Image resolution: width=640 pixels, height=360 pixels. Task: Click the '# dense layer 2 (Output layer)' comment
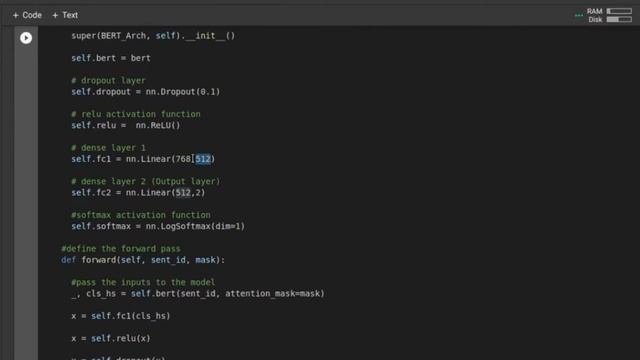(x=146, y=181)
